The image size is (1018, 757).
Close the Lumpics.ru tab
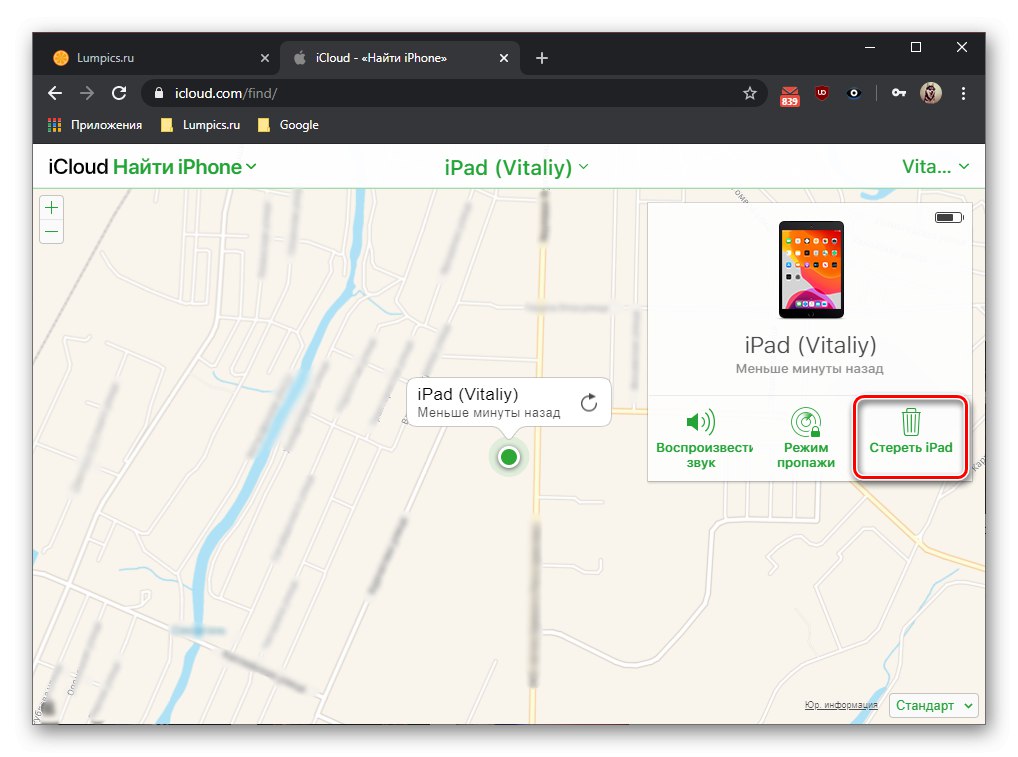265,58
